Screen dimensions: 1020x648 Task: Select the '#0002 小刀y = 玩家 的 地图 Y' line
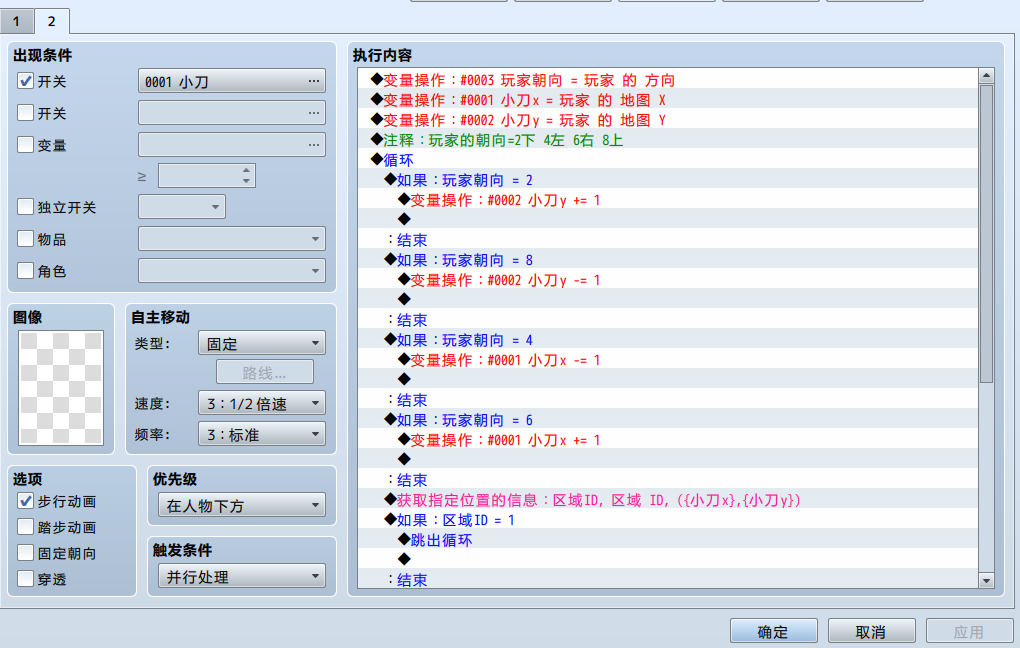667,120
